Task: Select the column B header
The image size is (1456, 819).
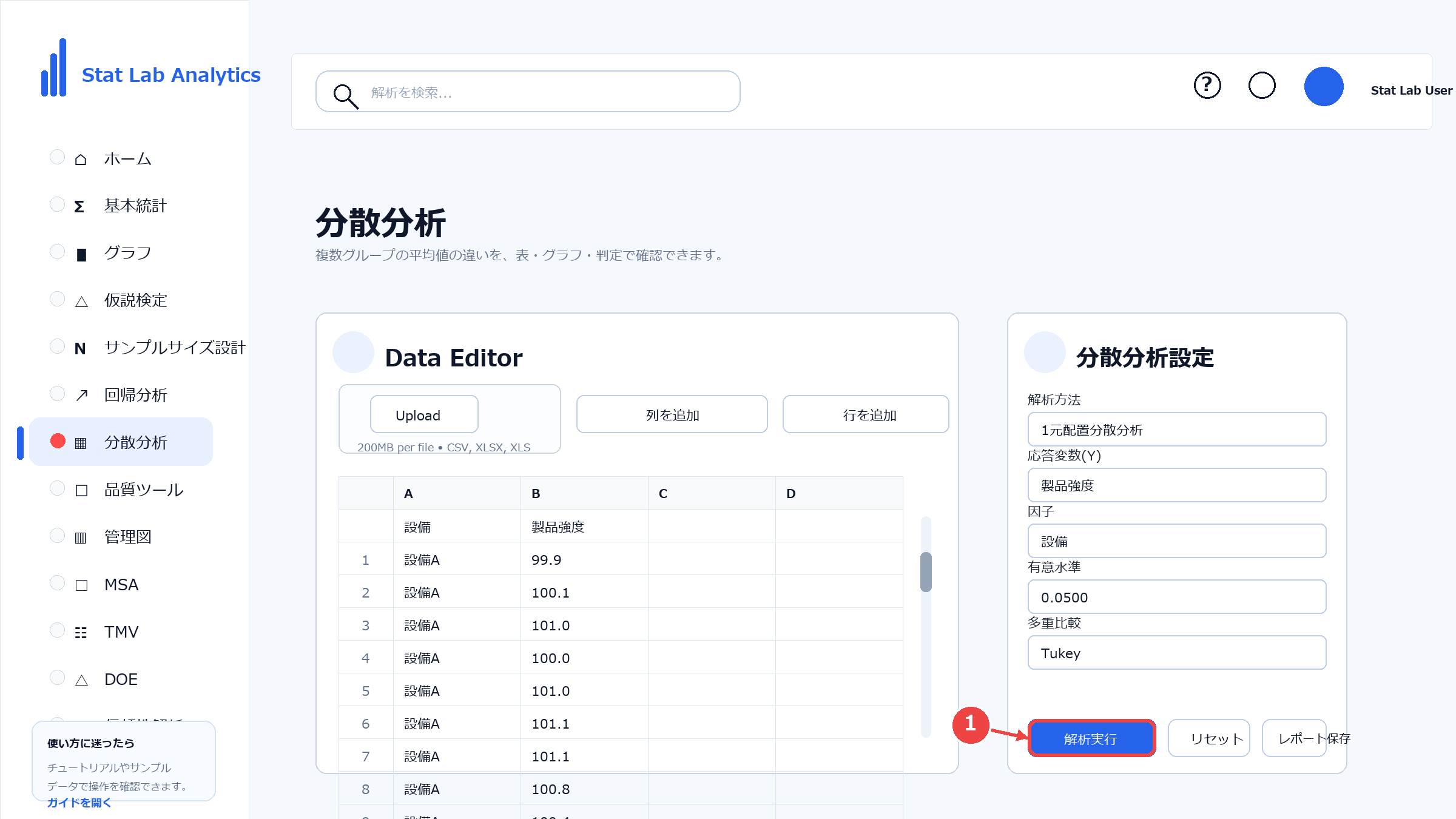Action: (x=584, y=493)
